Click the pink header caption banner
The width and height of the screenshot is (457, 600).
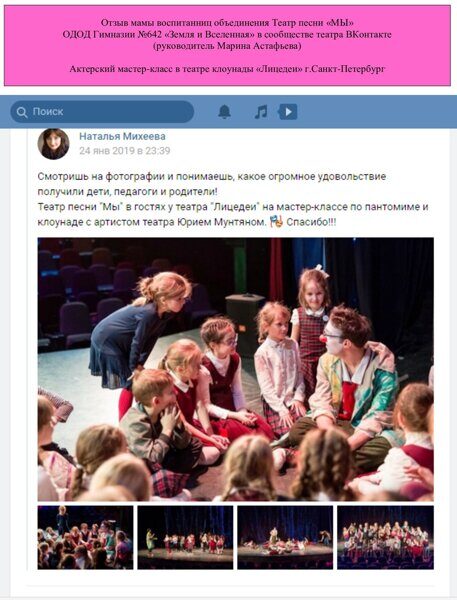click(x=227, y=46)
